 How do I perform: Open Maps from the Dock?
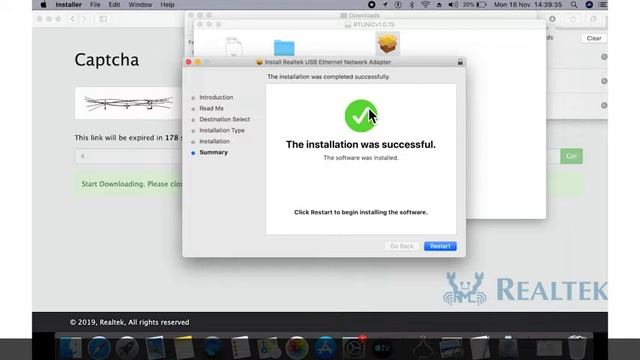(269, 348)
